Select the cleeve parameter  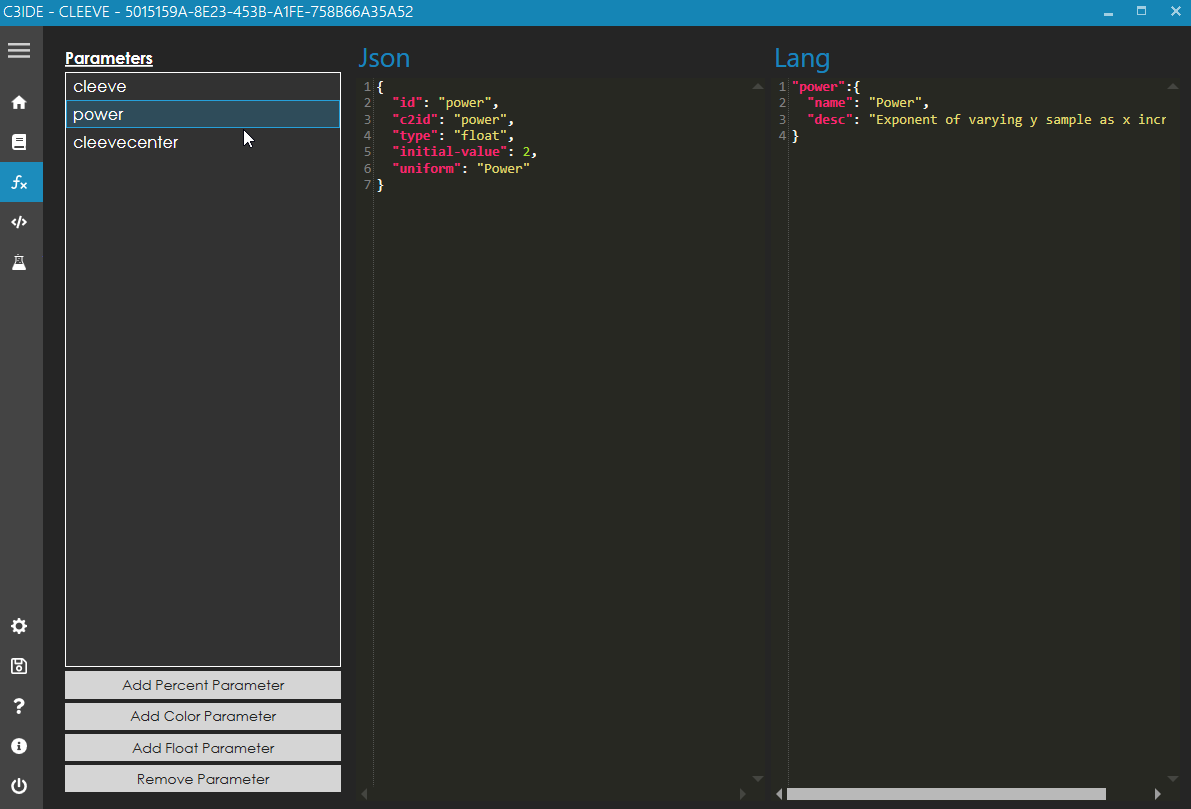(203, 87)
